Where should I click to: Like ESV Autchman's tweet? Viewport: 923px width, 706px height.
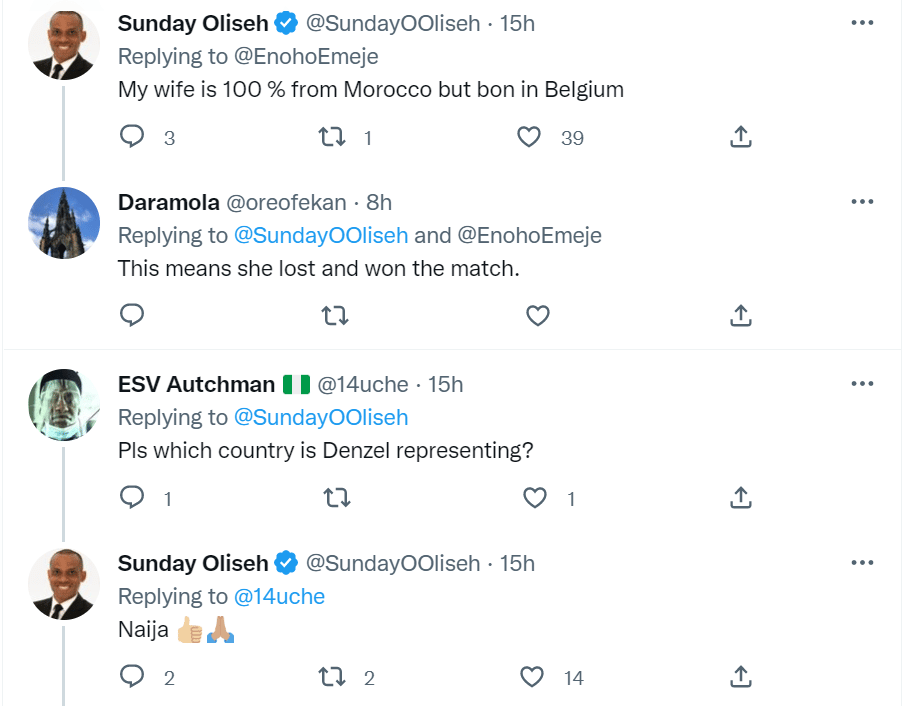tap(537, 497)
